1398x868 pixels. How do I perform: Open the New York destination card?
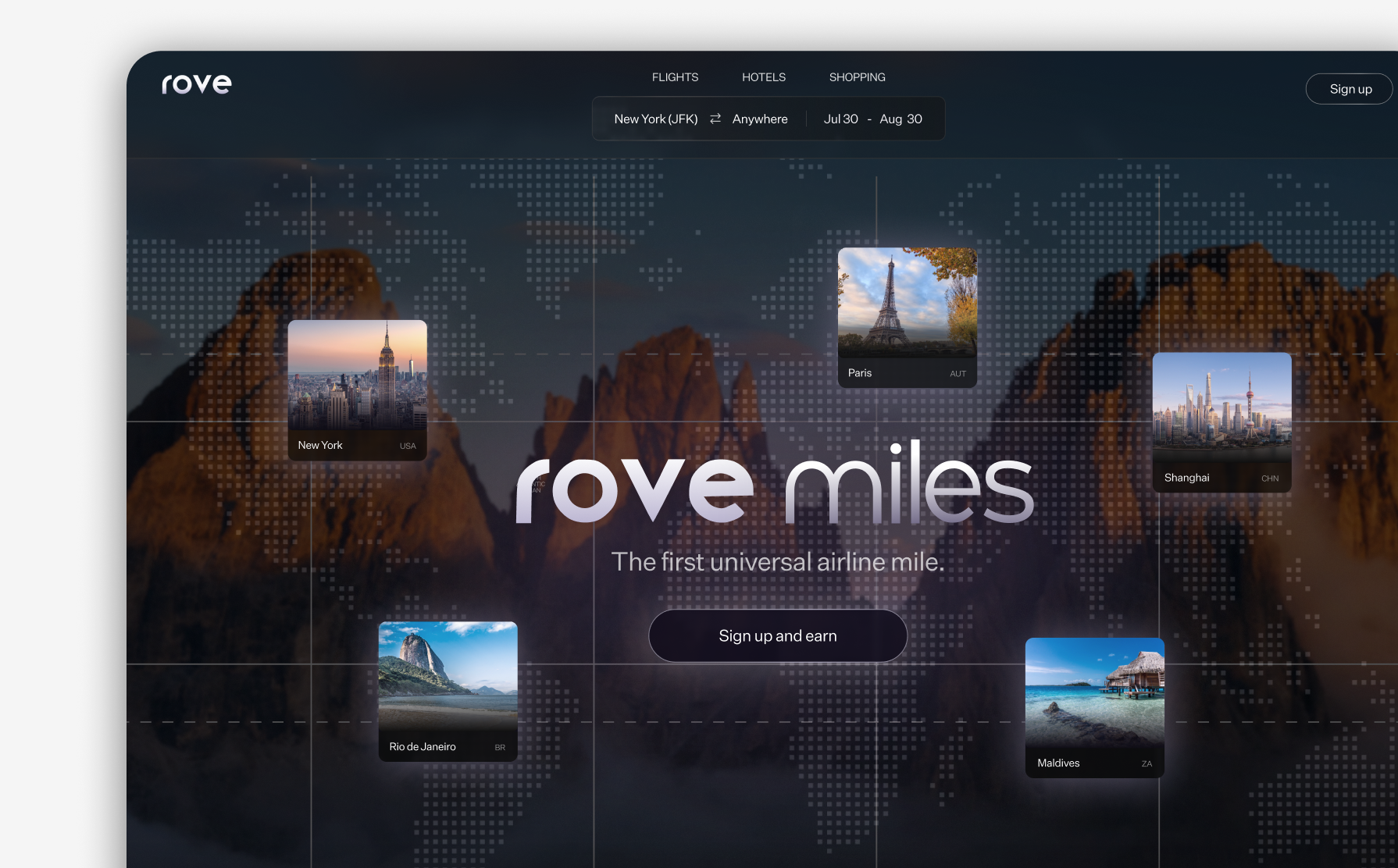[x=358, y=390]
